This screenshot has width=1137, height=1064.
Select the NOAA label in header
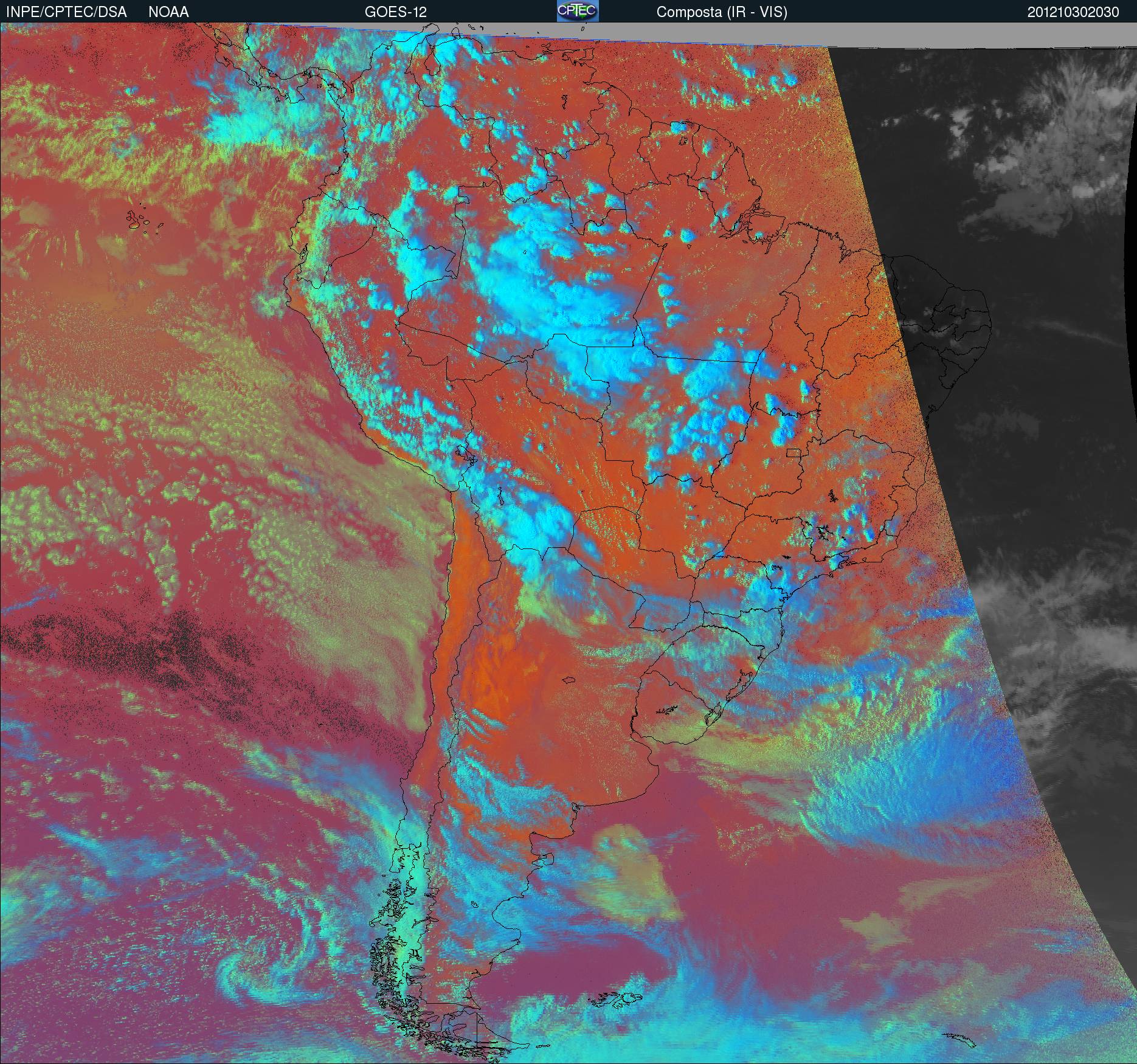point(168,12)
